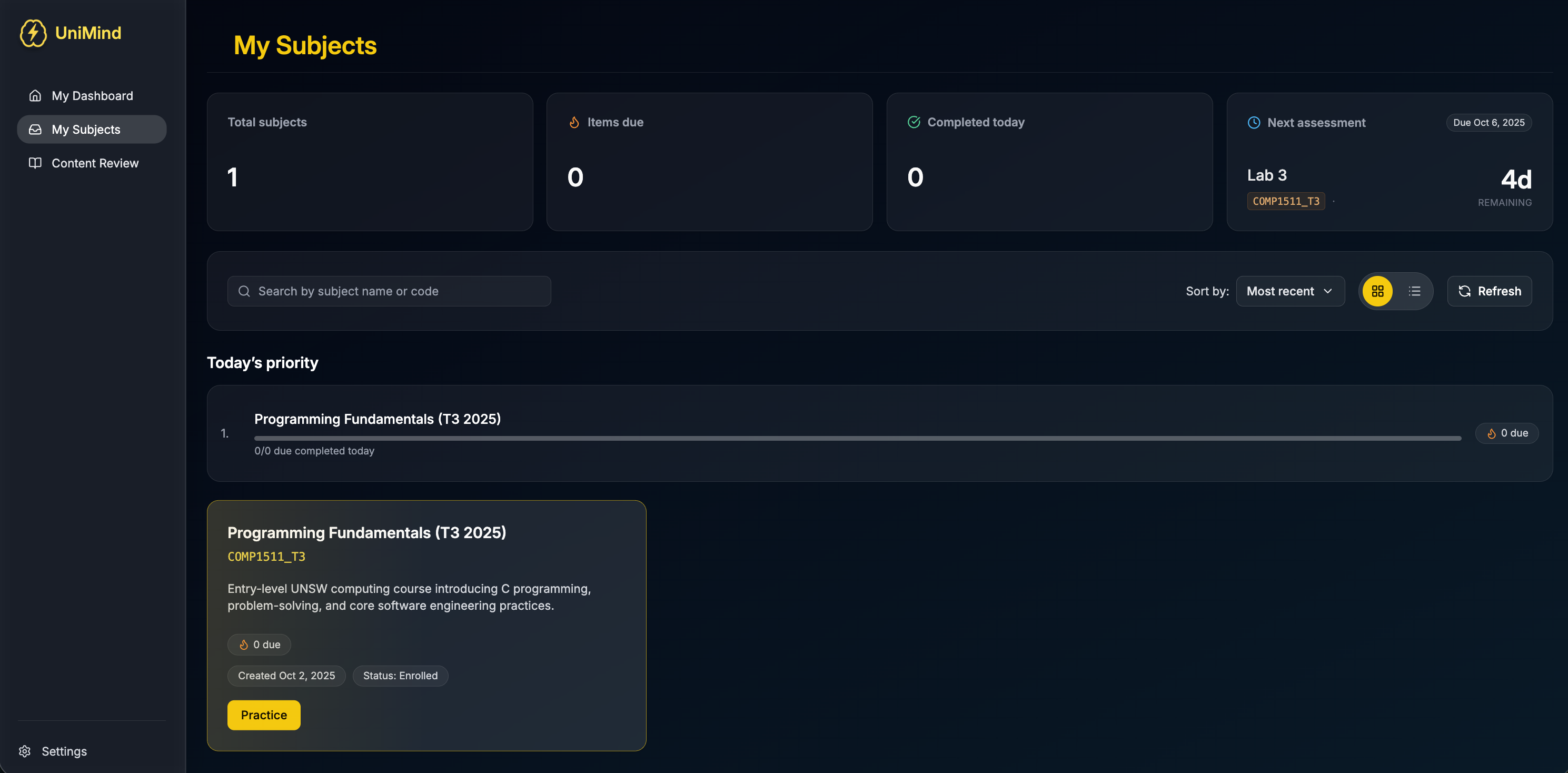Switch to list view layout
This screenshot has width=1568, height=773.
tap(1414, 291)
